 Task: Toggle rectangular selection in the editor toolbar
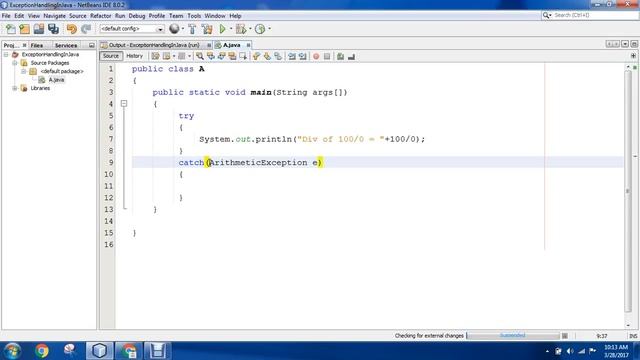coord(243,56)
